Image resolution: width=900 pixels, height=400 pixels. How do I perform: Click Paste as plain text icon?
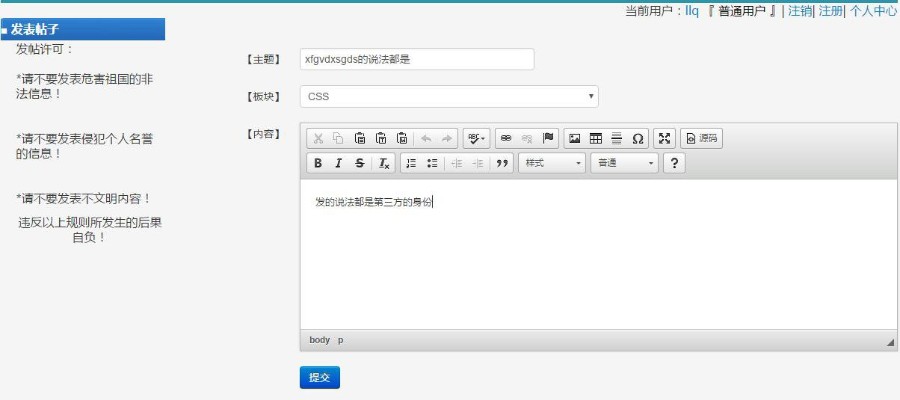381,138
